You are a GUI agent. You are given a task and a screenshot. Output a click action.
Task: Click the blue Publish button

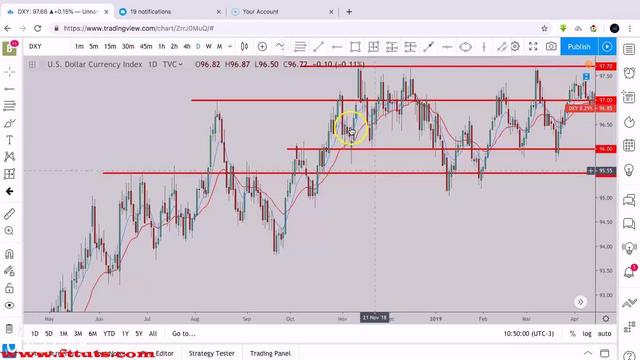coord(579,47)
